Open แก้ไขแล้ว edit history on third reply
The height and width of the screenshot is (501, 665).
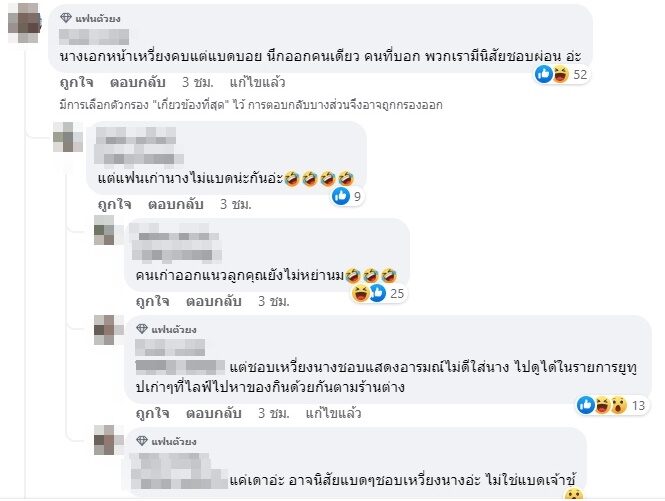(x=333, y=413)
